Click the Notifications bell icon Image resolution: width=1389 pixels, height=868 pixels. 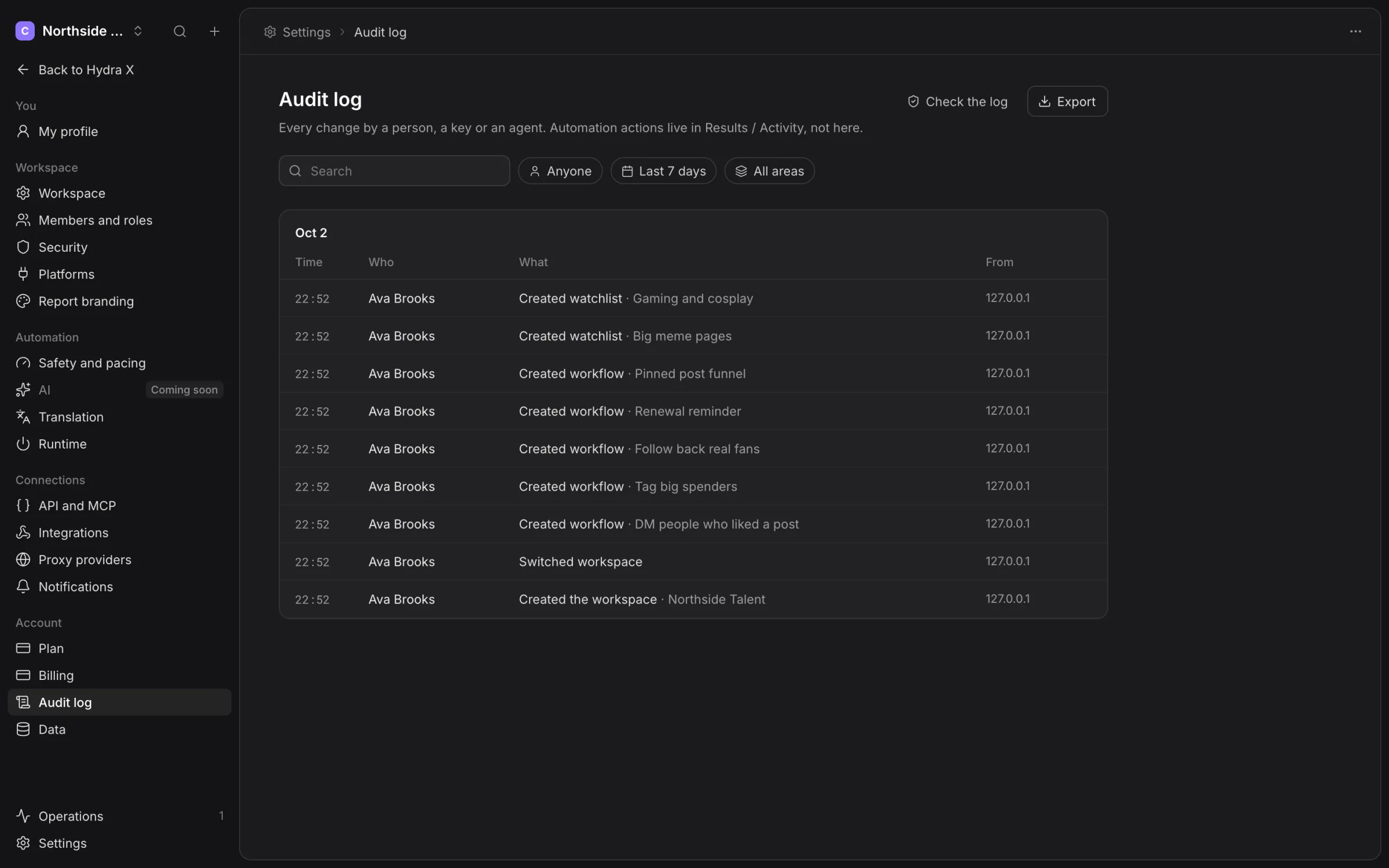pyautogui.click(x=23, y=587)
